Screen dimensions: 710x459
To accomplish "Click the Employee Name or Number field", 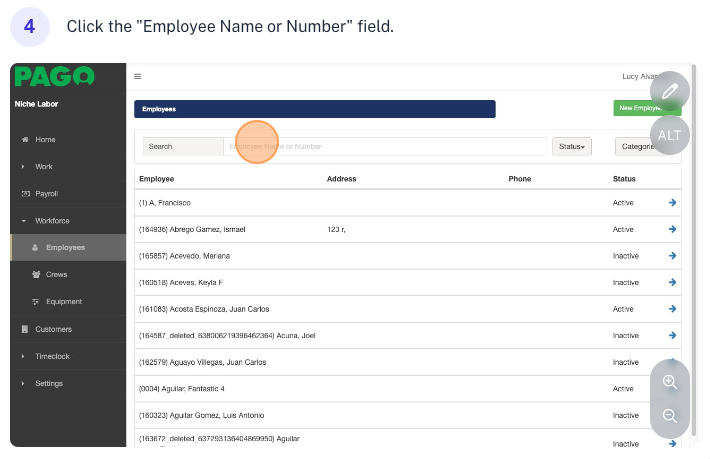I will (385, 146).
